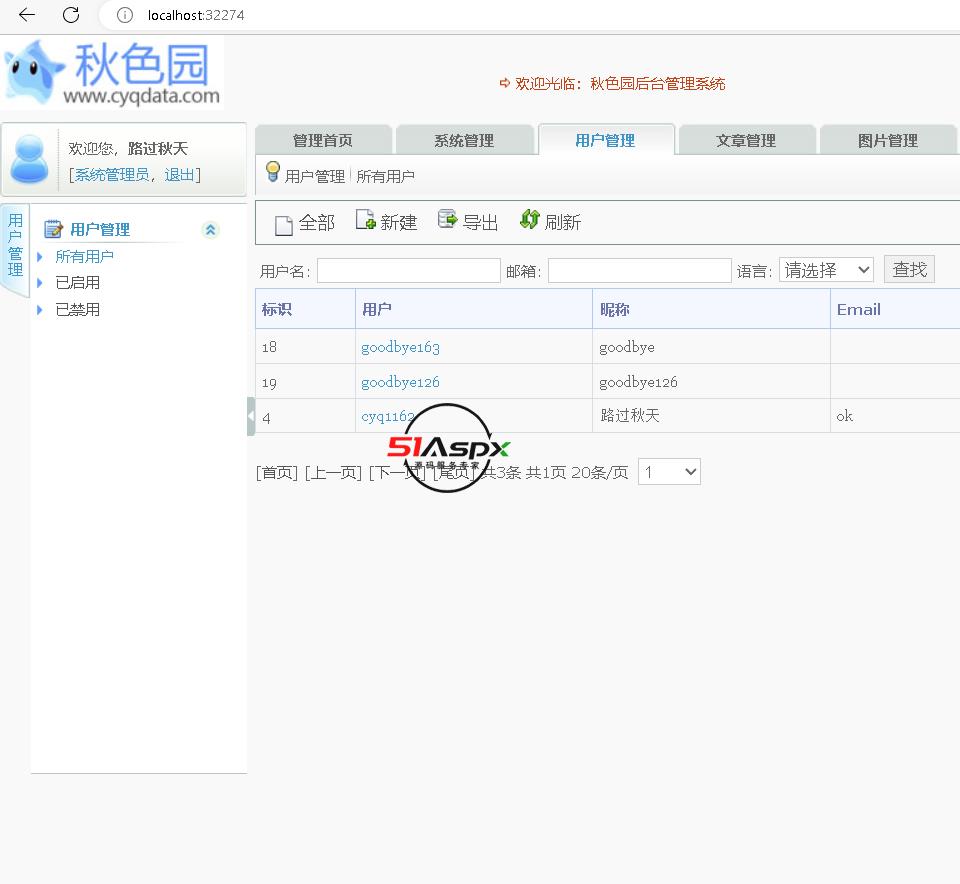Focus the 邮箱 input field
The image size is (960, 884).
coord(640,271)
